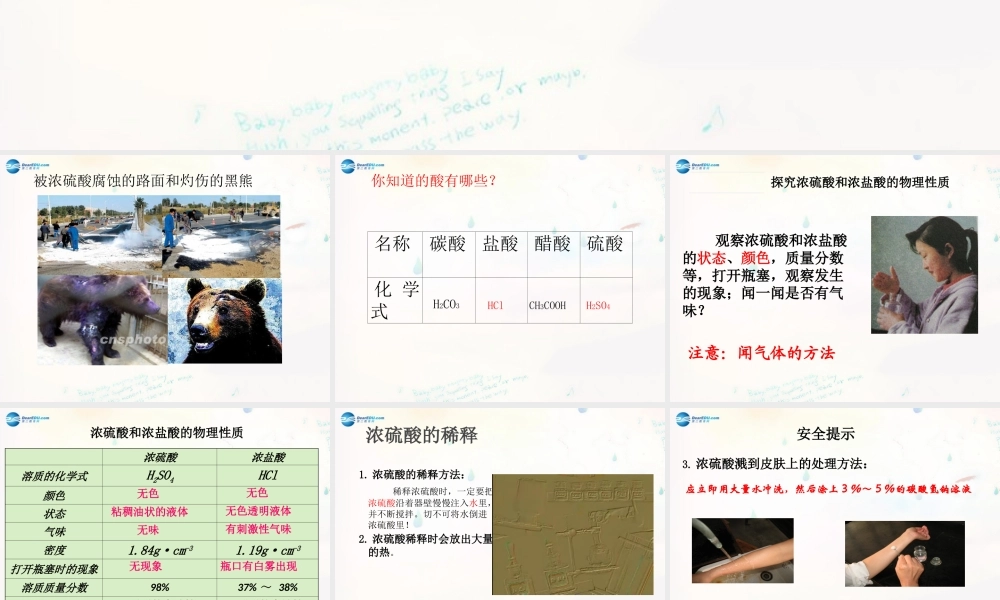Click the red 注意：闻气体的方法 text

point(761,353)
